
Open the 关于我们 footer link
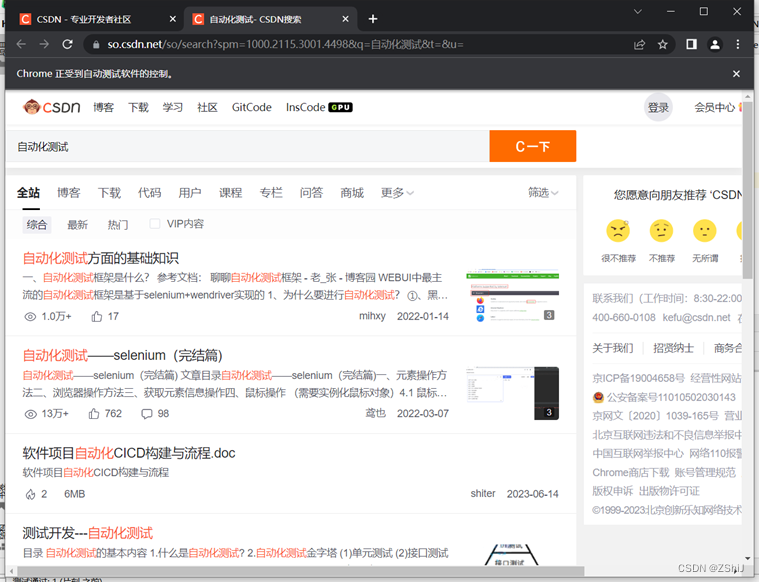point(613,348)
